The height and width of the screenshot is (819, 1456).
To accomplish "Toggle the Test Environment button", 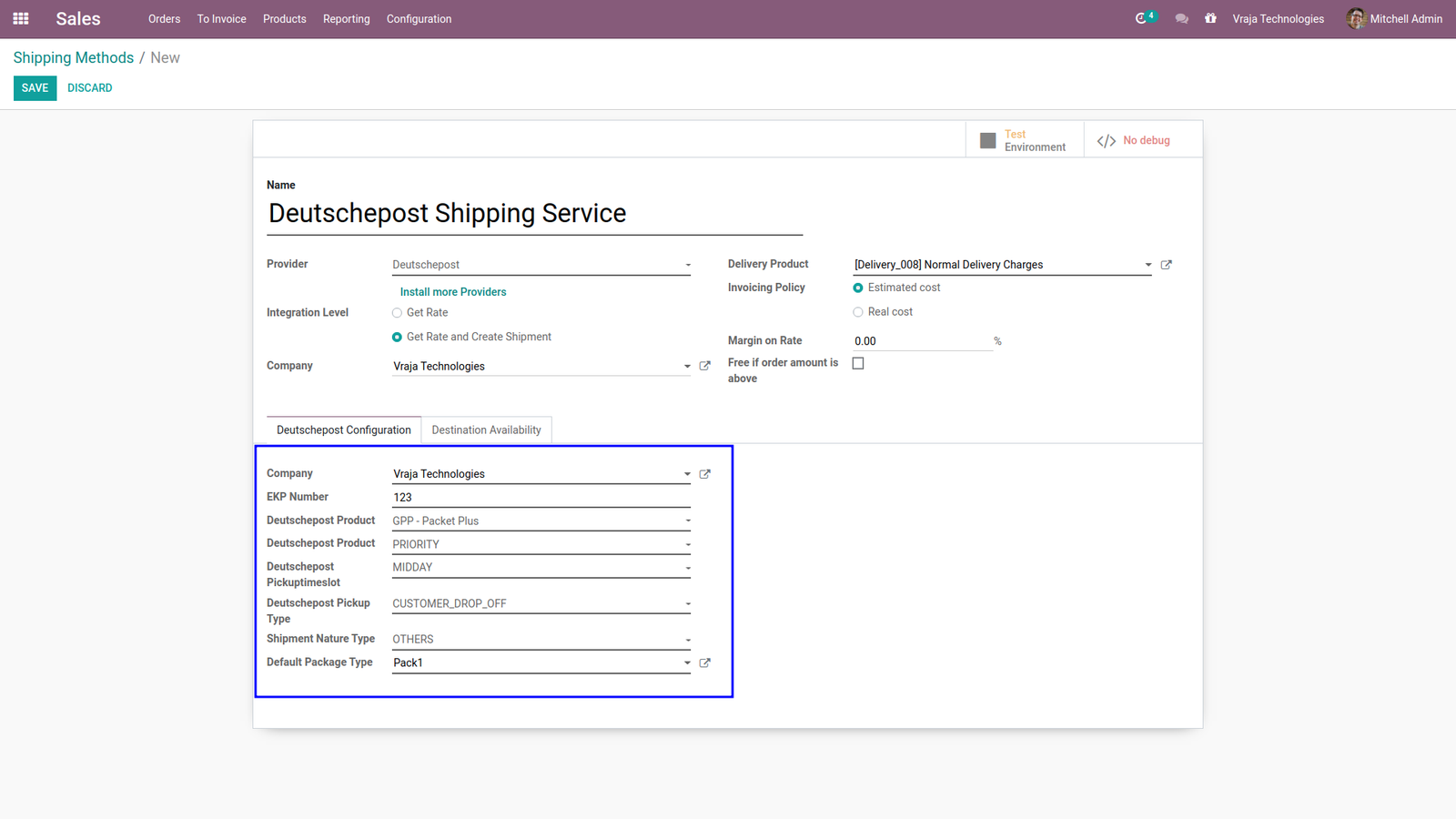I will click(x=1025, y=140).
